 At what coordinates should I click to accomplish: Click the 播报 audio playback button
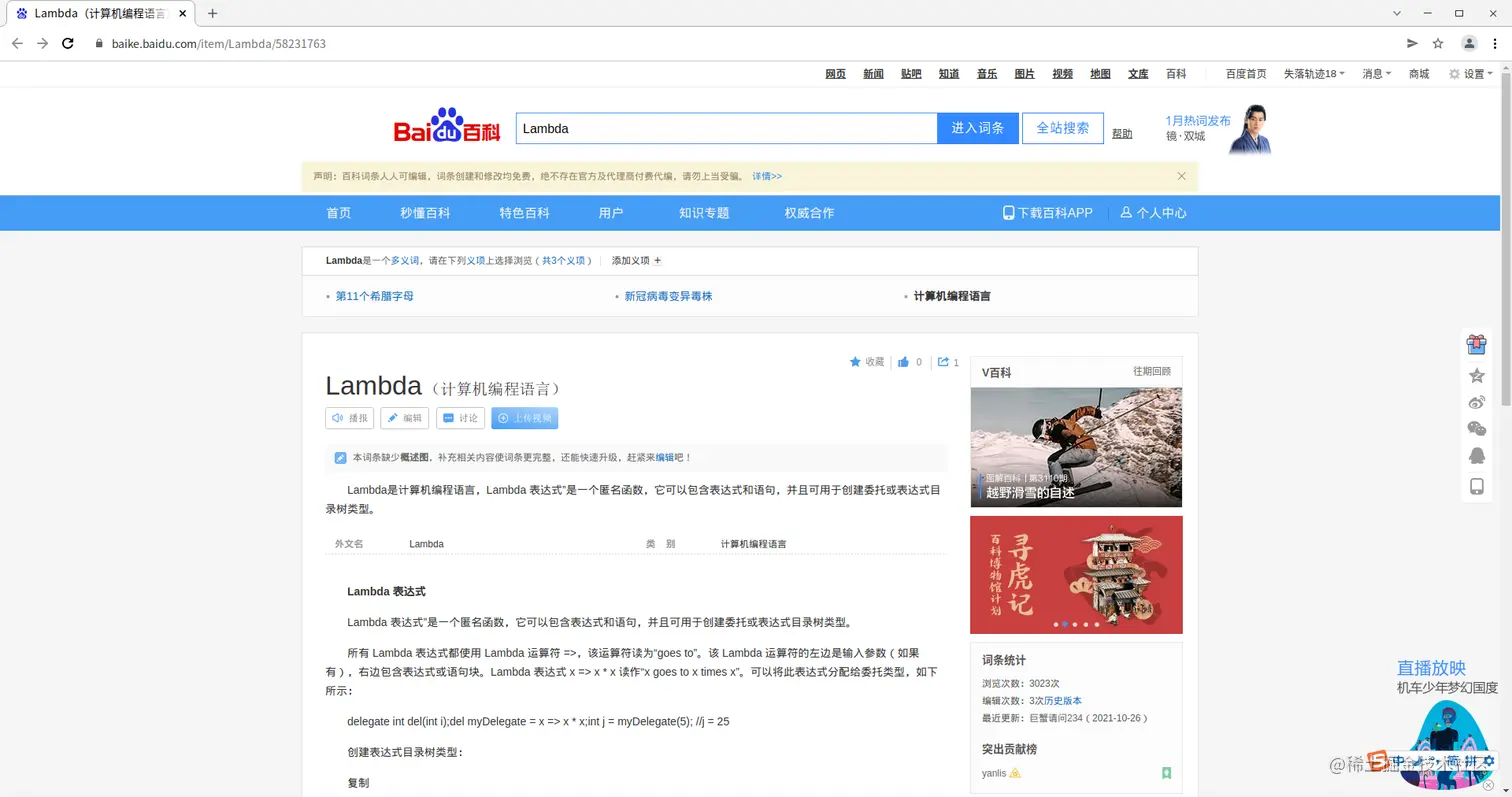[x=350, y=418]
